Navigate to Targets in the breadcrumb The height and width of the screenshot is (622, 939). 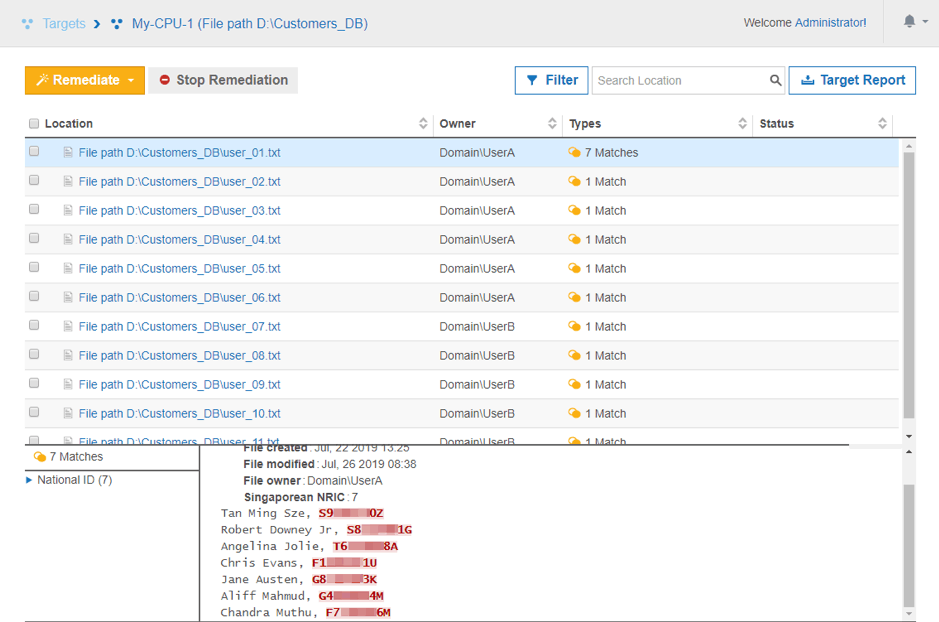pyautogui.click(x=63, y=23)
